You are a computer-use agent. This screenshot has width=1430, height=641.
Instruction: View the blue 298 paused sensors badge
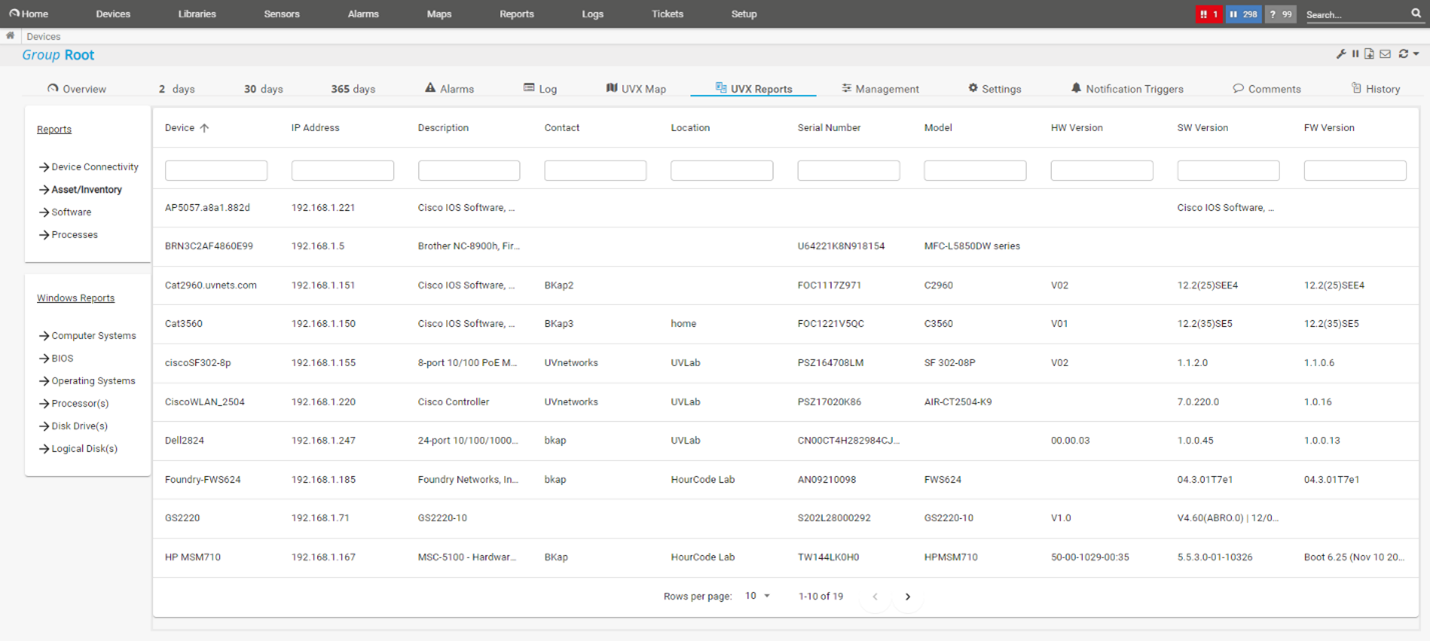pos(1242,13)
